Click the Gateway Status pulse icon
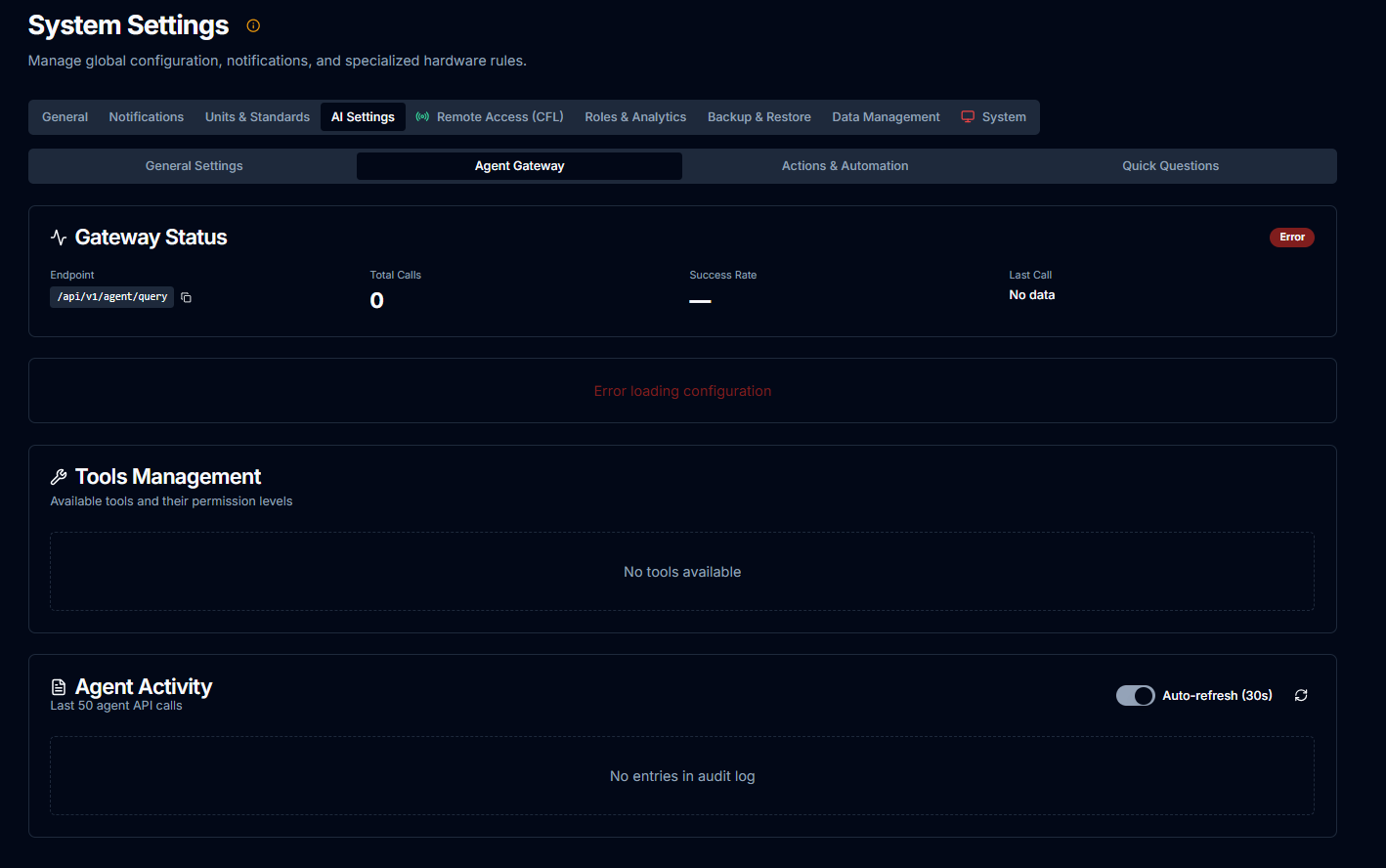The height and width of the screenshot is (868, 1386). (59, 238)
